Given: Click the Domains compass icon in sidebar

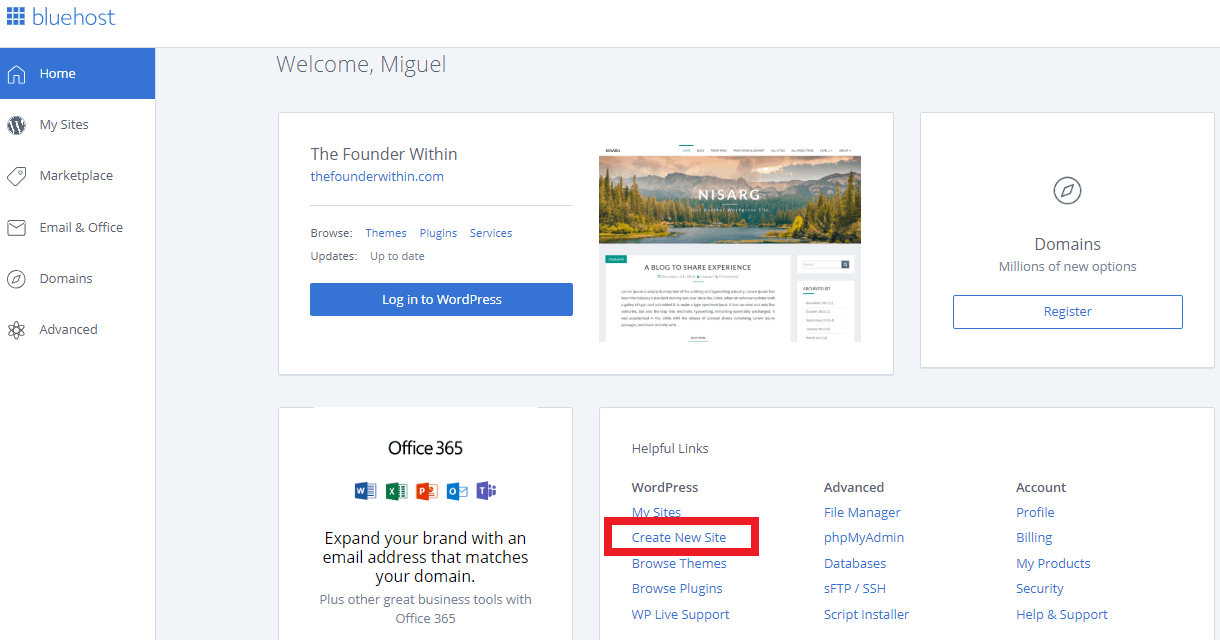Looking at the screenshot, I should tap(17, 278).
